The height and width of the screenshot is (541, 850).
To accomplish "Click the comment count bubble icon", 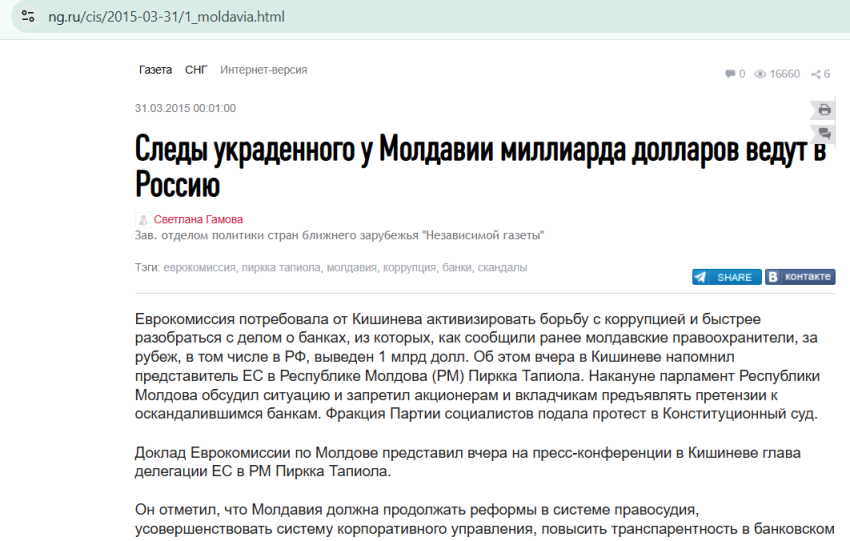I will [x=730, y=74].
